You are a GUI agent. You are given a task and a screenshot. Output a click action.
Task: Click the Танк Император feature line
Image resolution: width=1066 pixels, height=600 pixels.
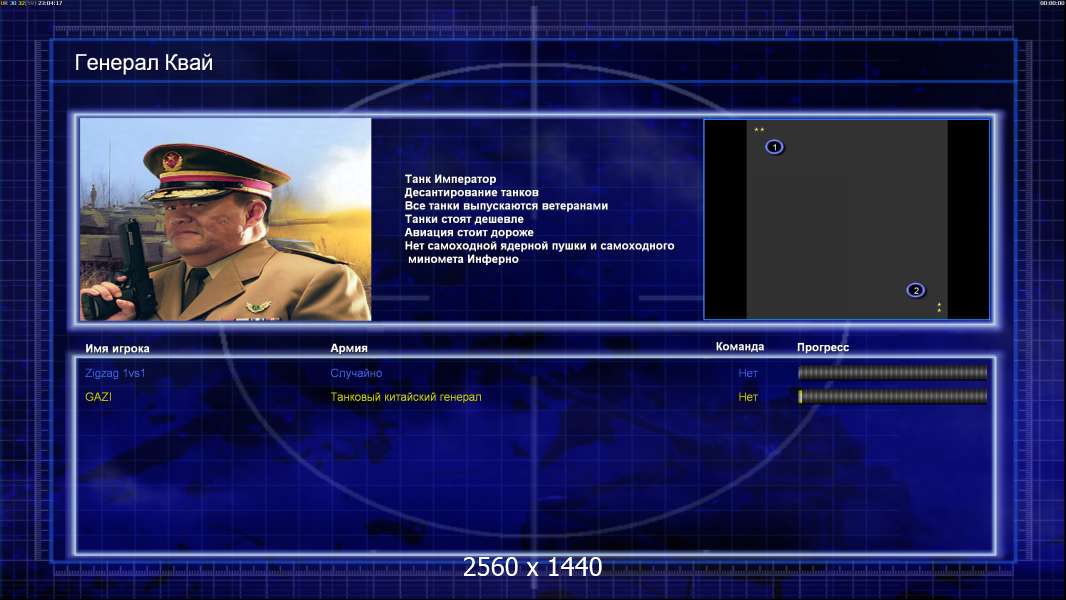click(x=450, y=179)
